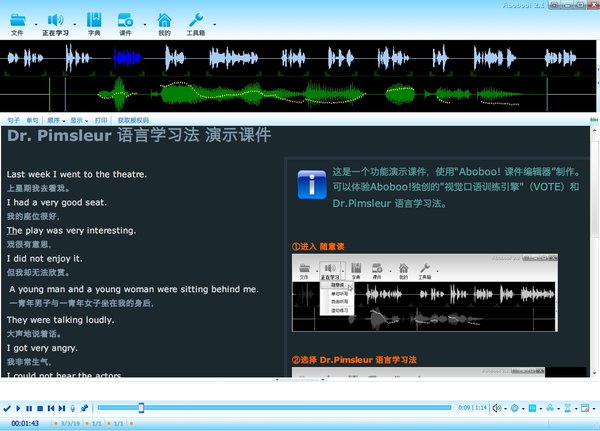Expand the dropdown arrow beside 正在学习
Viewport: 600px width, 431px height.
75,24
